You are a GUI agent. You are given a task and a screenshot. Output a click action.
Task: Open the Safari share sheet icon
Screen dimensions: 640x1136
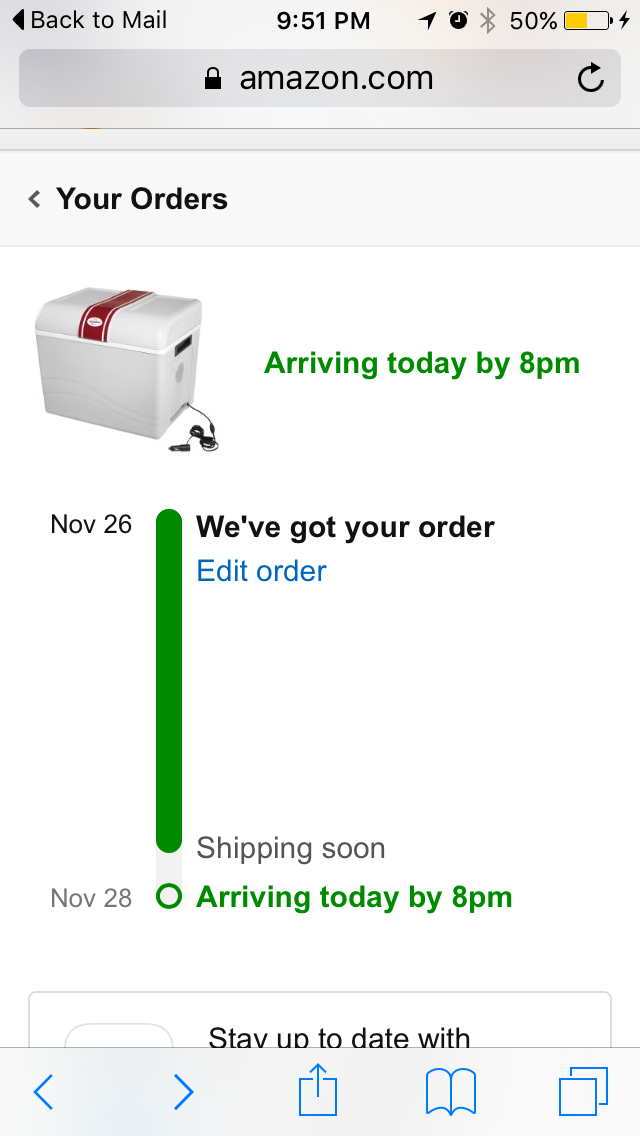point(318,1088)
